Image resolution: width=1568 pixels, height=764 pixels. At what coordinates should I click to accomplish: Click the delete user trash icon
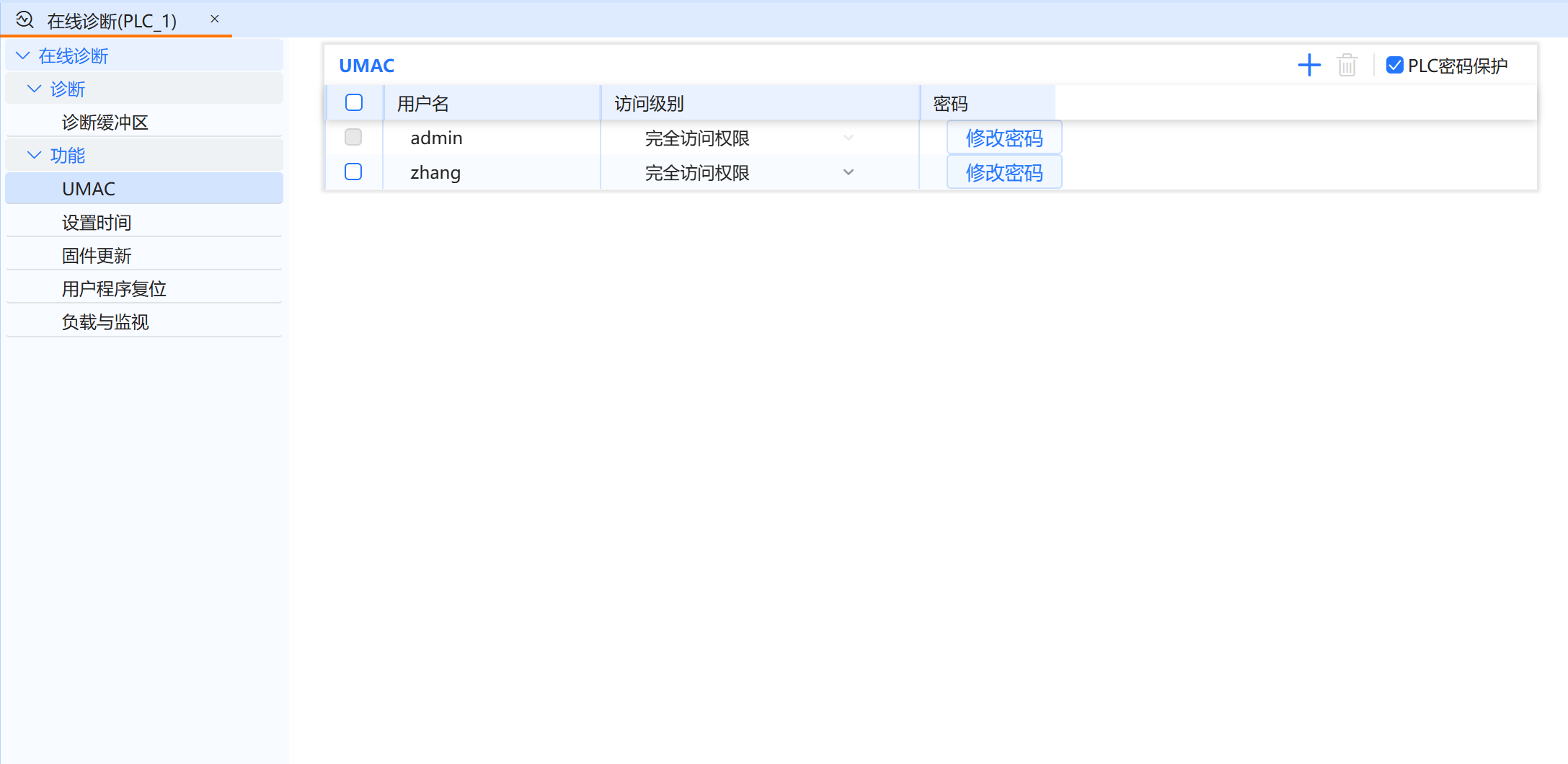tap(1347, 66)
